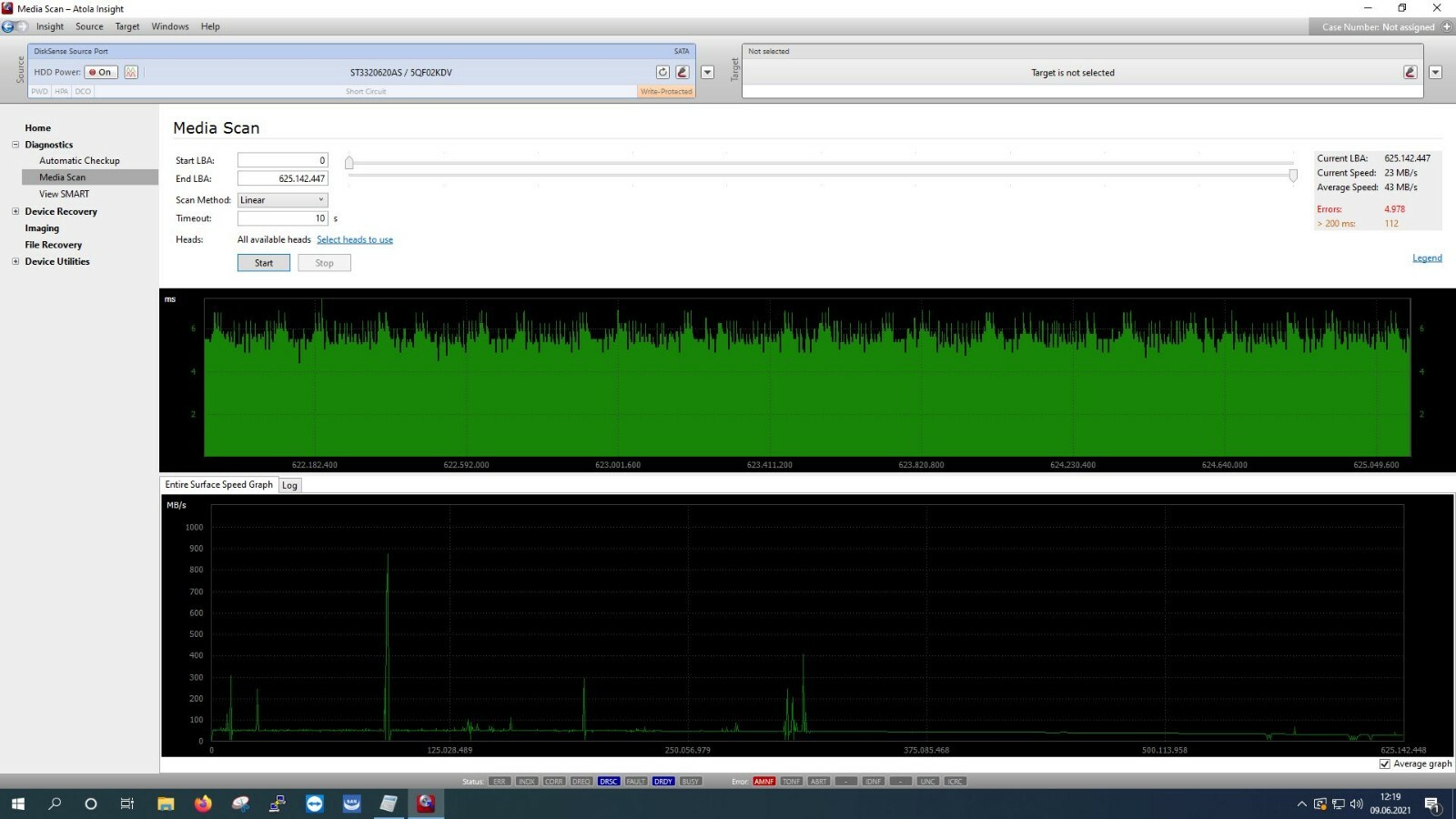The height and width of the screenshot is (819, 1456).
Task: Open TeamViewer from the taskbar
Action: [315, 804]
